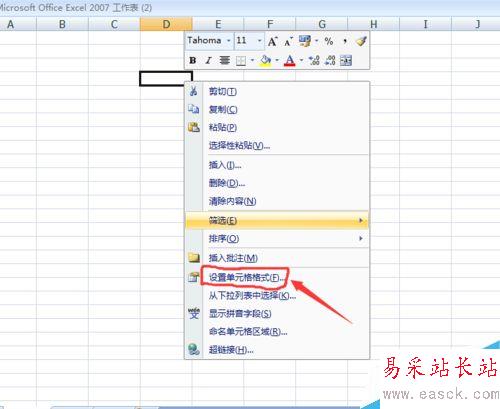The image size is (500, 409).
Task: Choose 剪切(T) from the context menu
Action: 277,91
